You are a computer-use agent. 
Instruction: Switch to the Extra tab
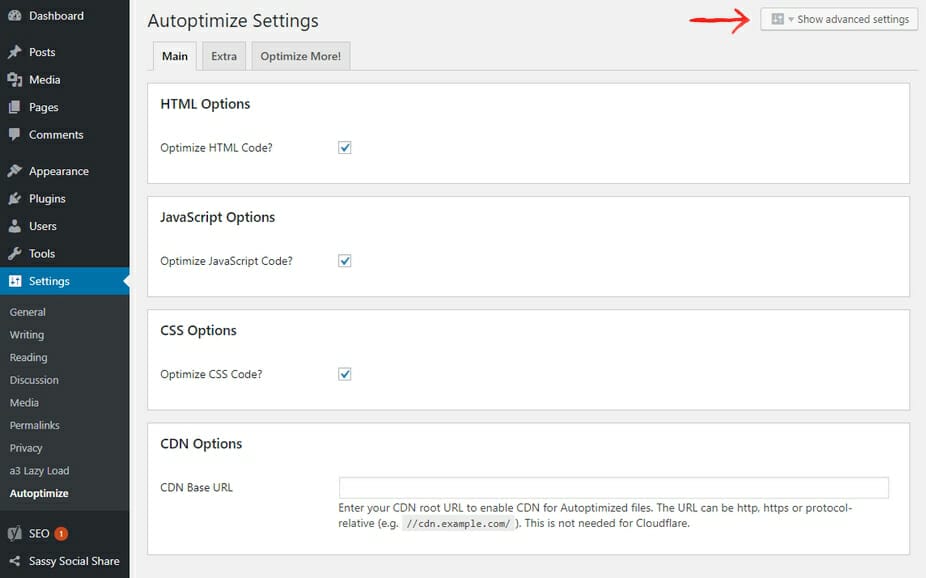[x=224, y=57]
